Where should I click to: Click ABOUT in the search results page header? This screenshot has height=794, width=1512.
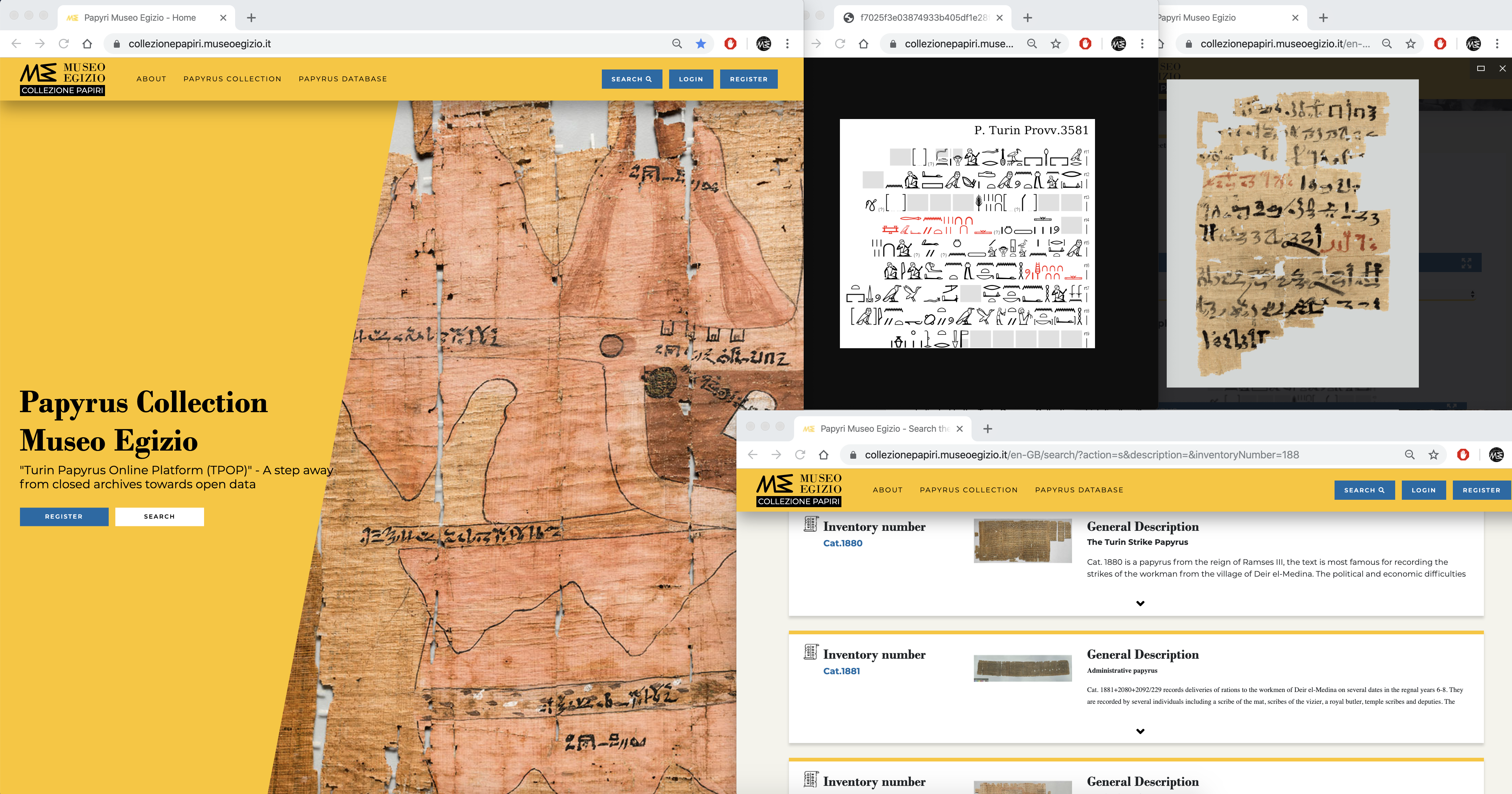point(888,490)
